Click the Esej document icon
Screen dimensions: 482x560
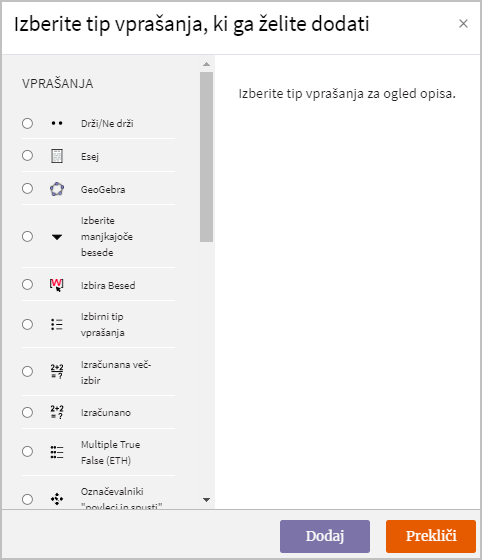click(57, 156)
